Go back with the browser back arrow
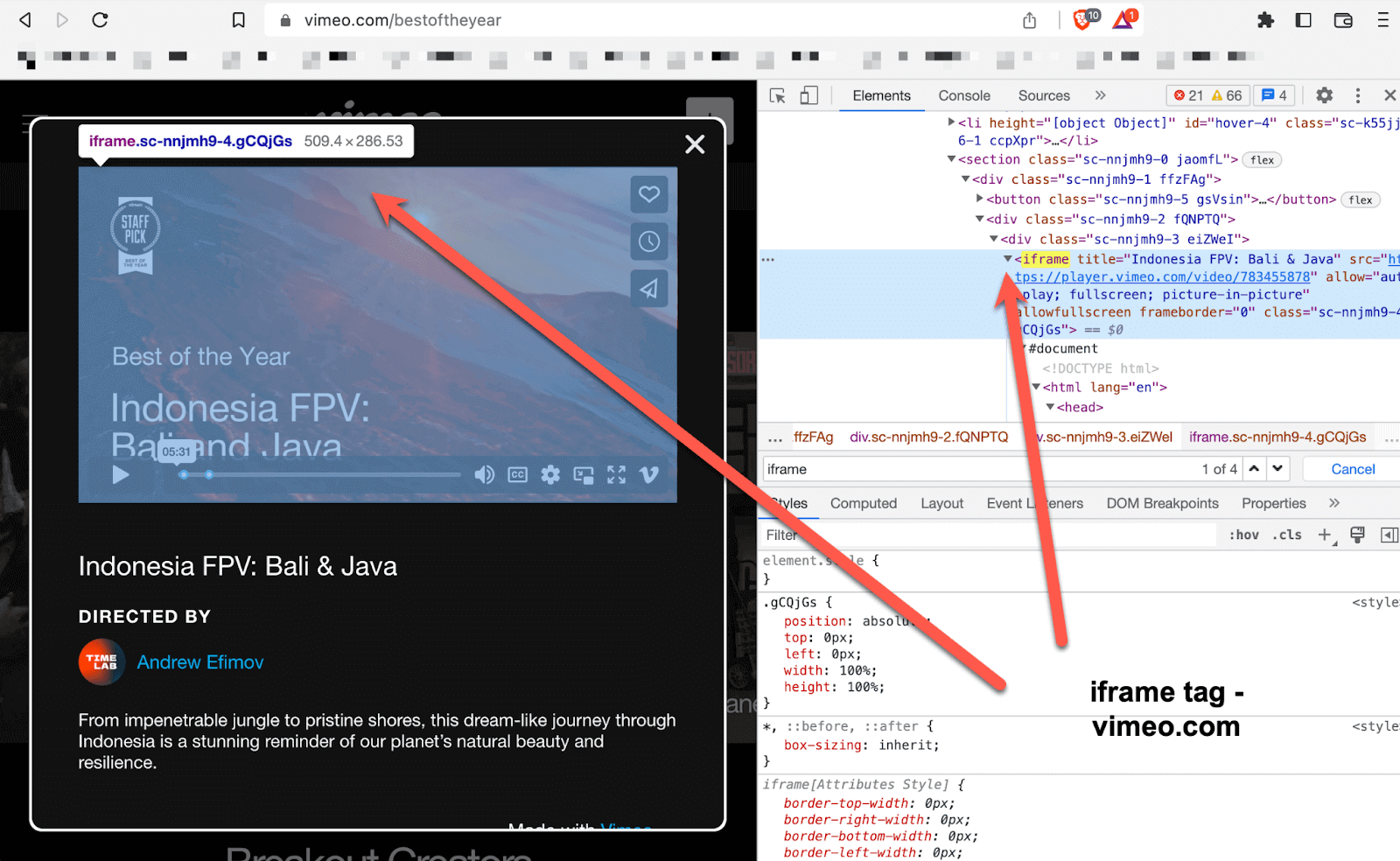 (25, 20)
